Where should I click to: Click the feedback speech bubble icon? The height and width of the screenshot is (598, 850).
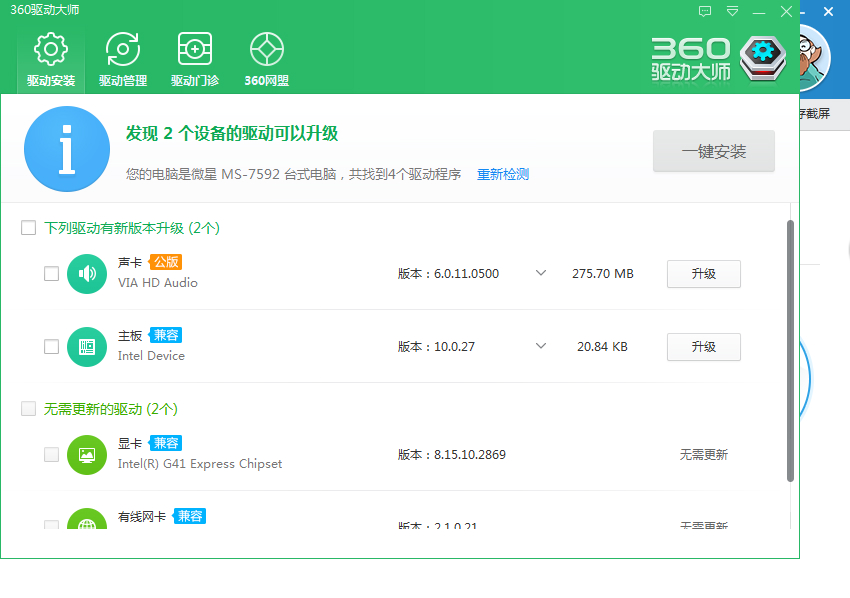(x=705, y=11)
